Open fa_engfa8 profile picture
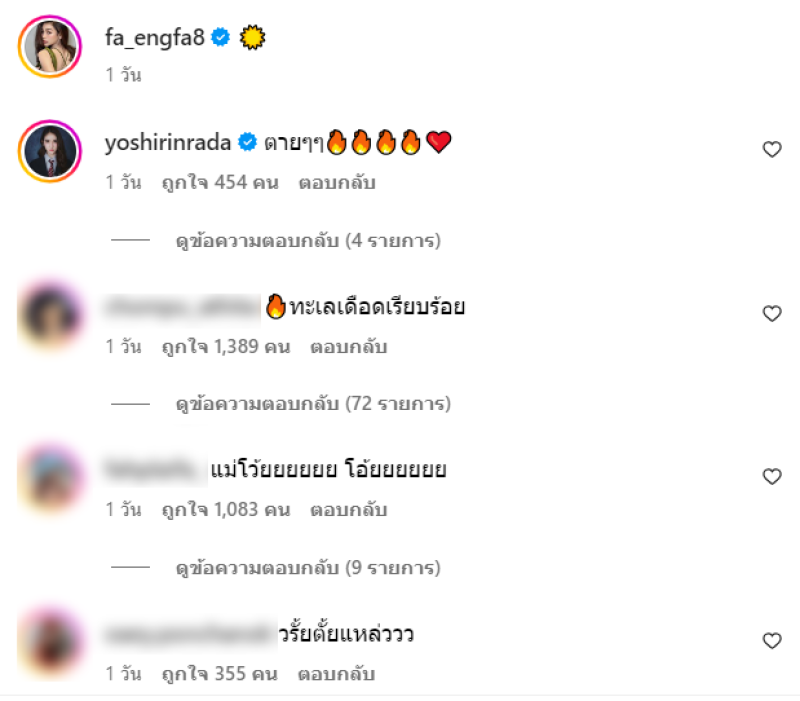Viewport: 800px width, 701px height. [50, 46]
